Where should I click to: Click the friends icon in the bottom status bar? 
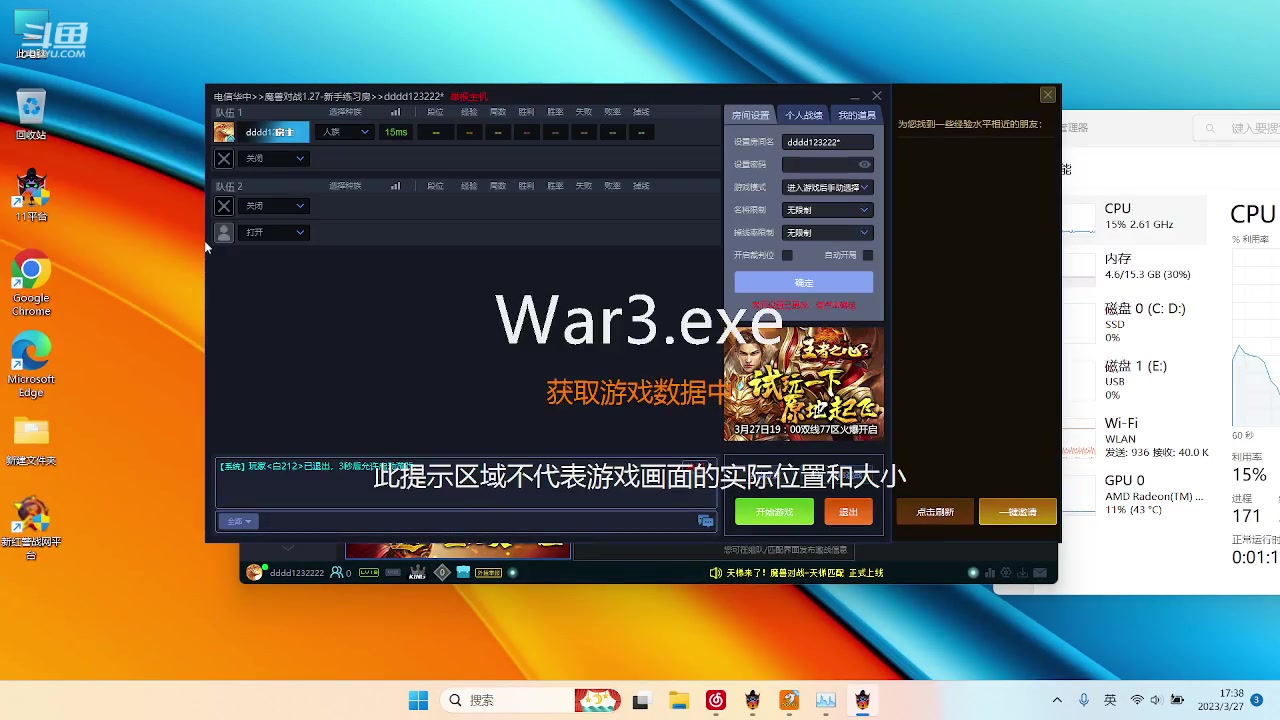337,573
